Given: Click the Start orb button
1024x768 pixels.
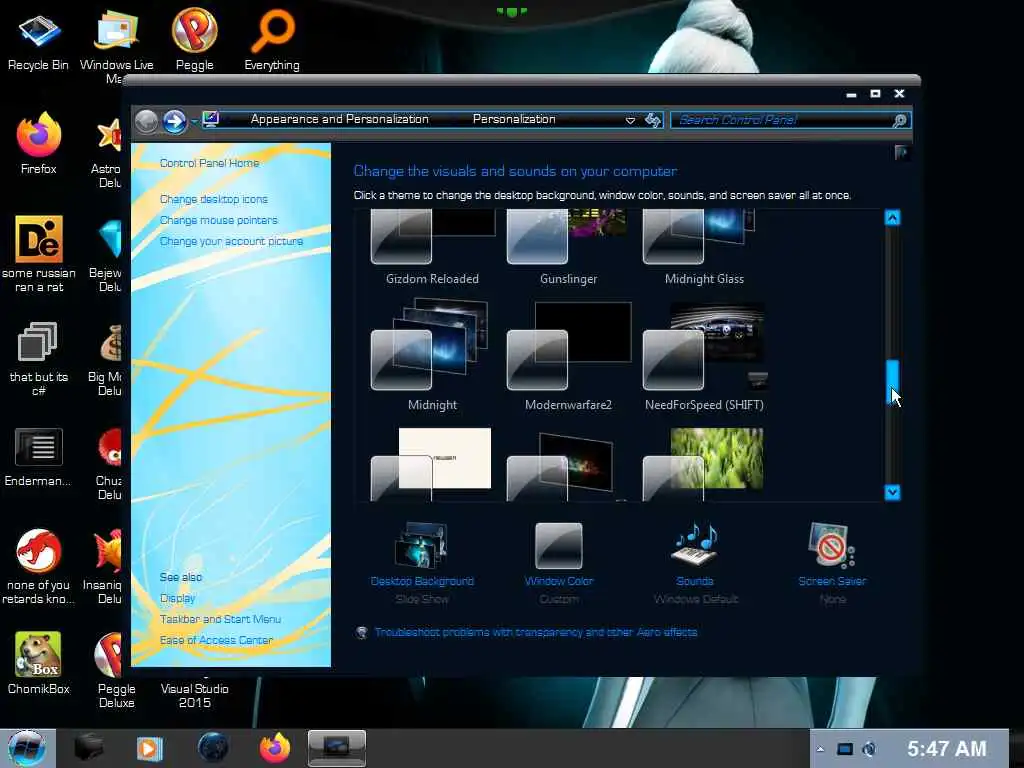Looking at the screenshot, I should (27, 748).
